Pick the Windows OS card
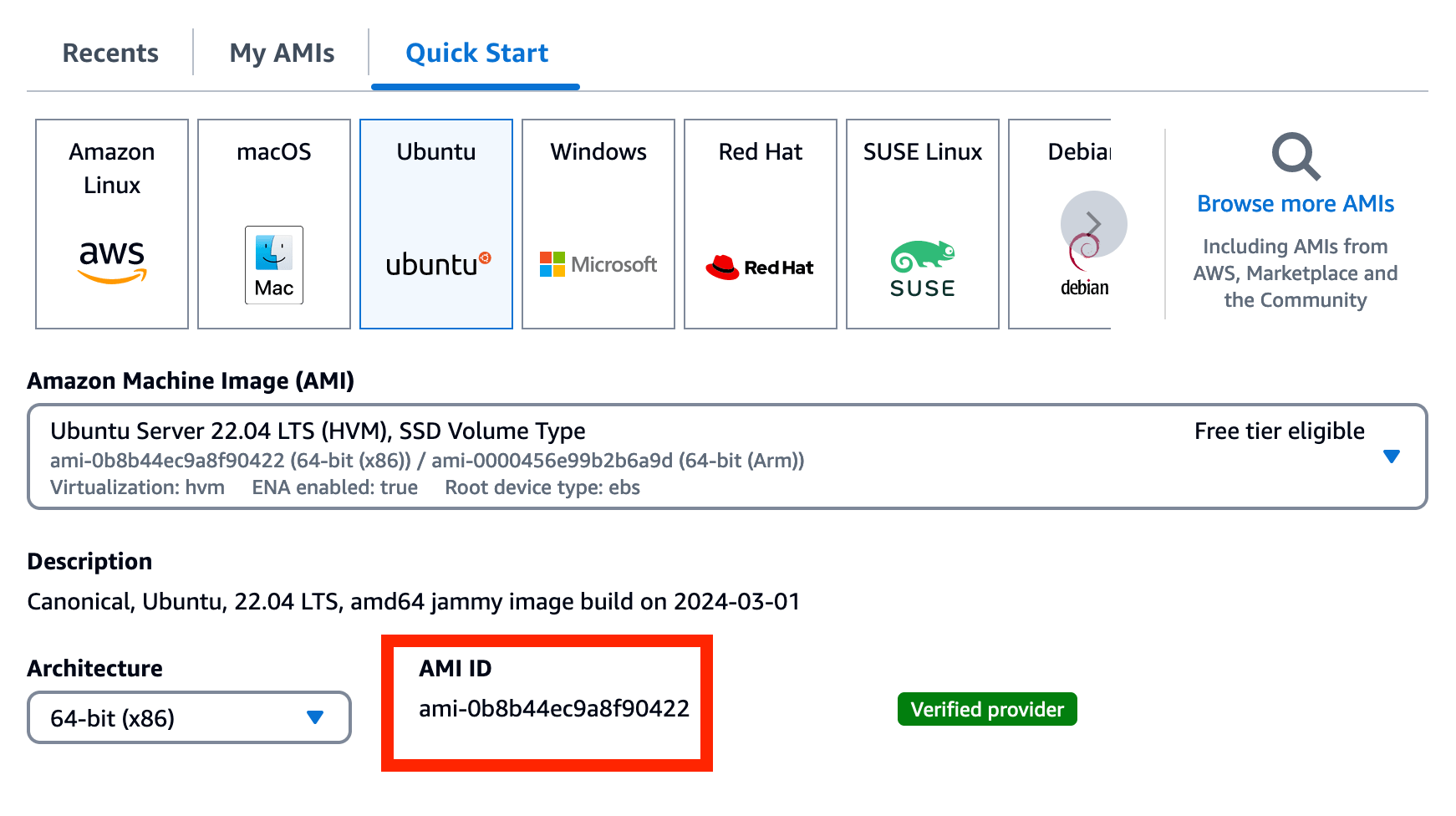Image resolution: width=1456 pixels, height=816 pixels. 598,224
